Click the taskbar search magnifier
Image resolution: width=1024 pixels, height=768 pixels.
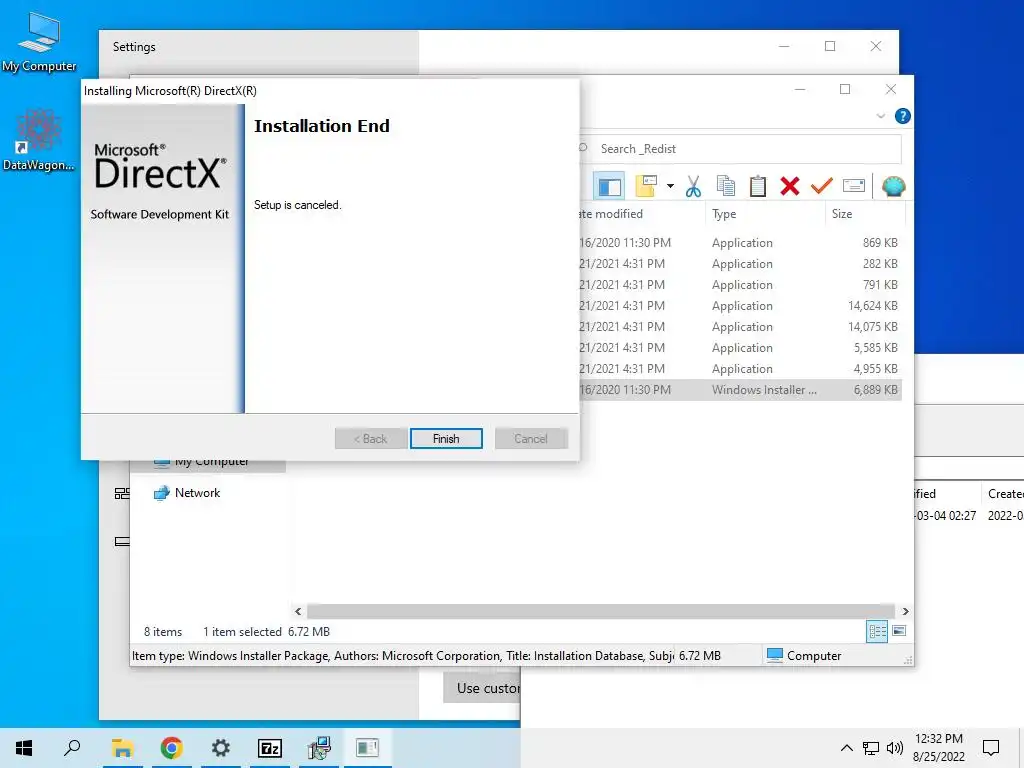click(72, 748)
